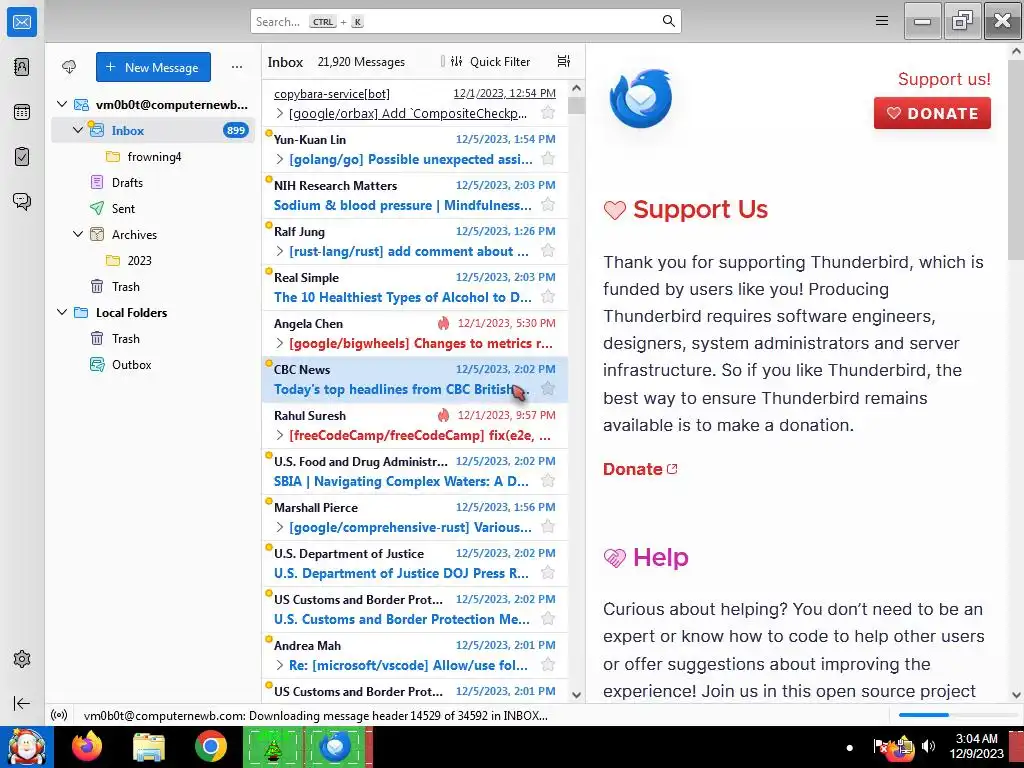Click the red DONATE button
The width and height of the screenshot is (1024, 768).
coord(932,113)
